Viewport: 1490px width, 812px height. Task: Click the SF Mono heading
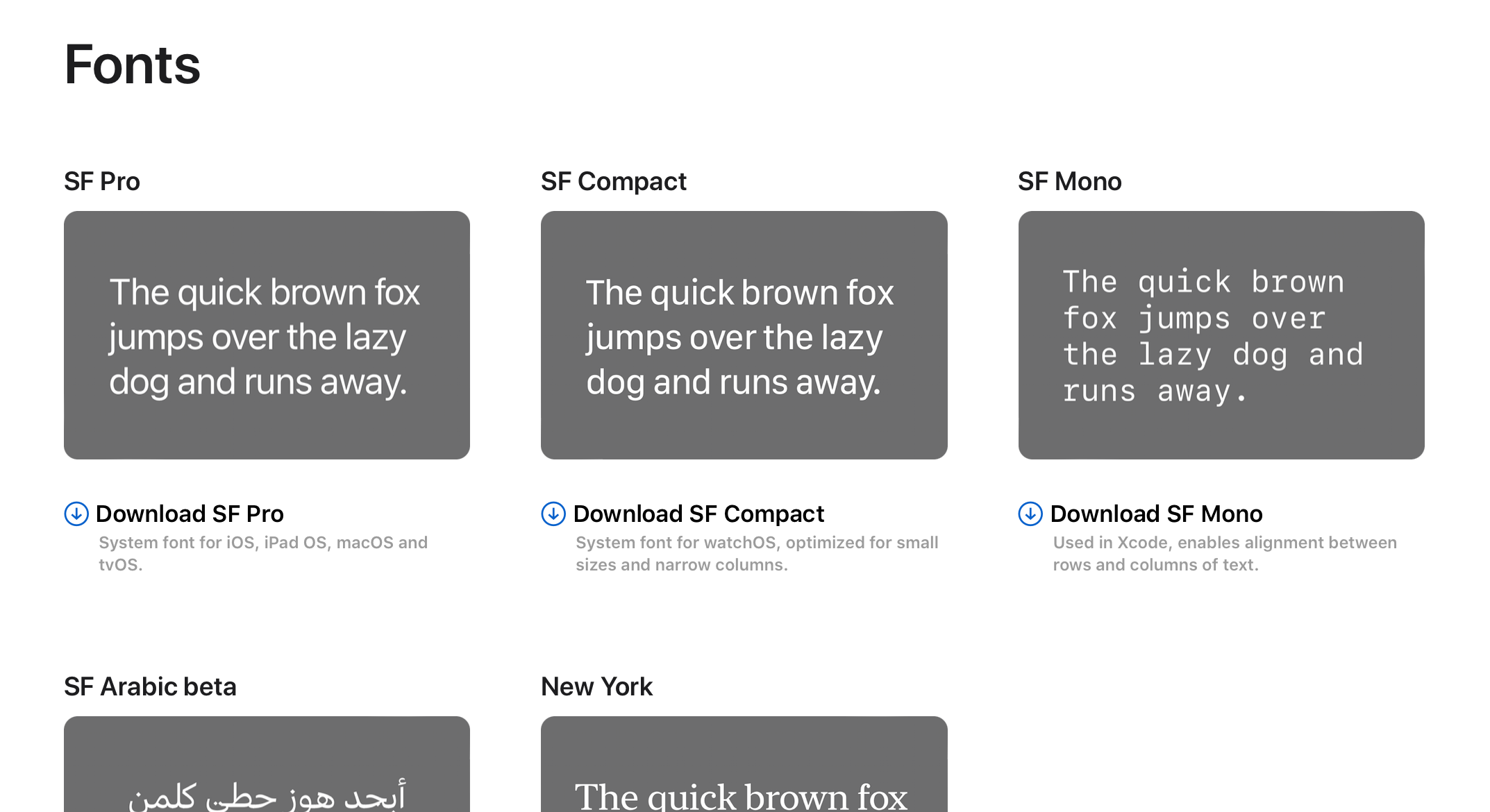[1069, 181]
